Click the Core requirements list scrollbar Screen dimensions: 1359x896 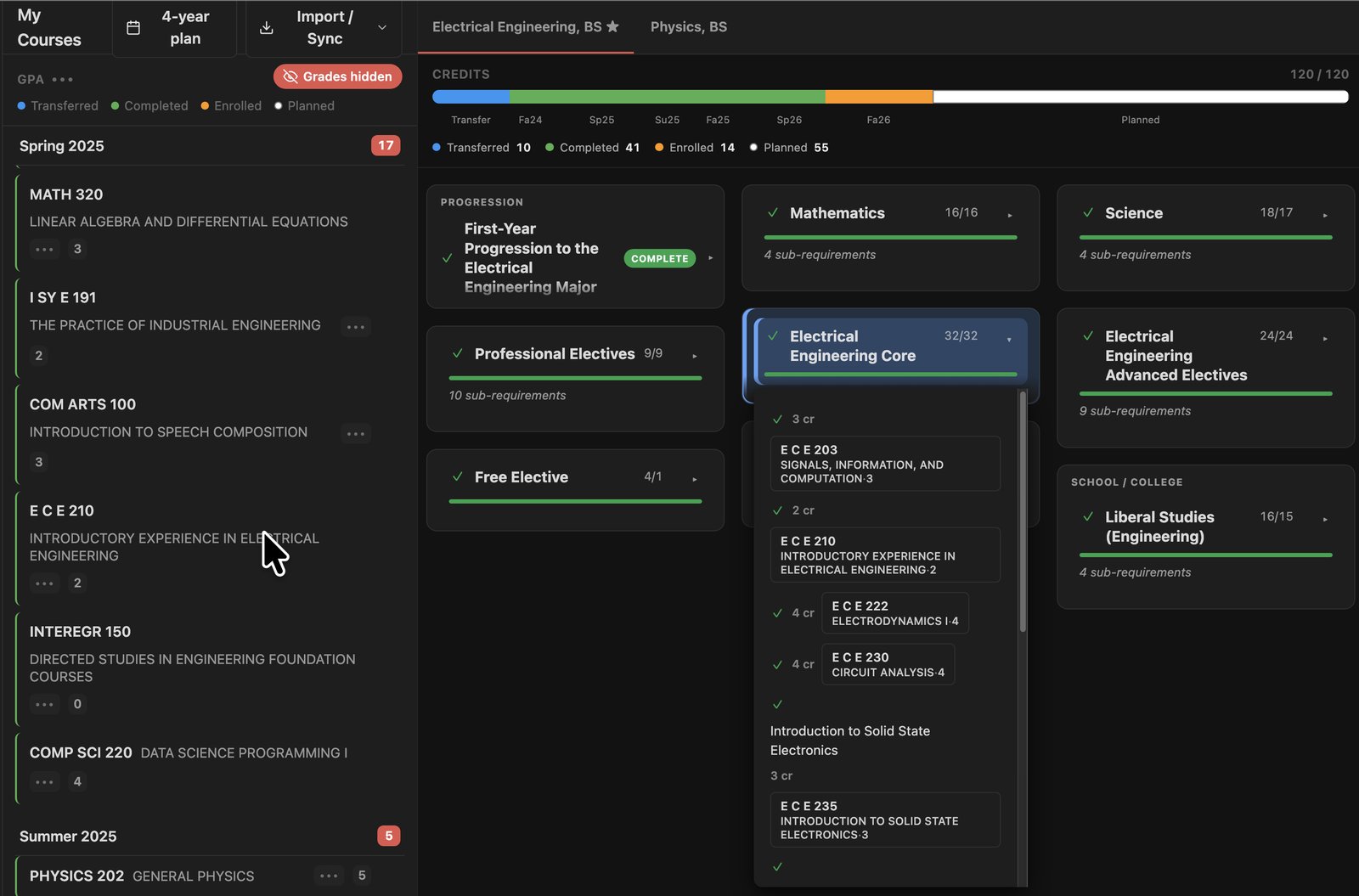coord(1023,511)
